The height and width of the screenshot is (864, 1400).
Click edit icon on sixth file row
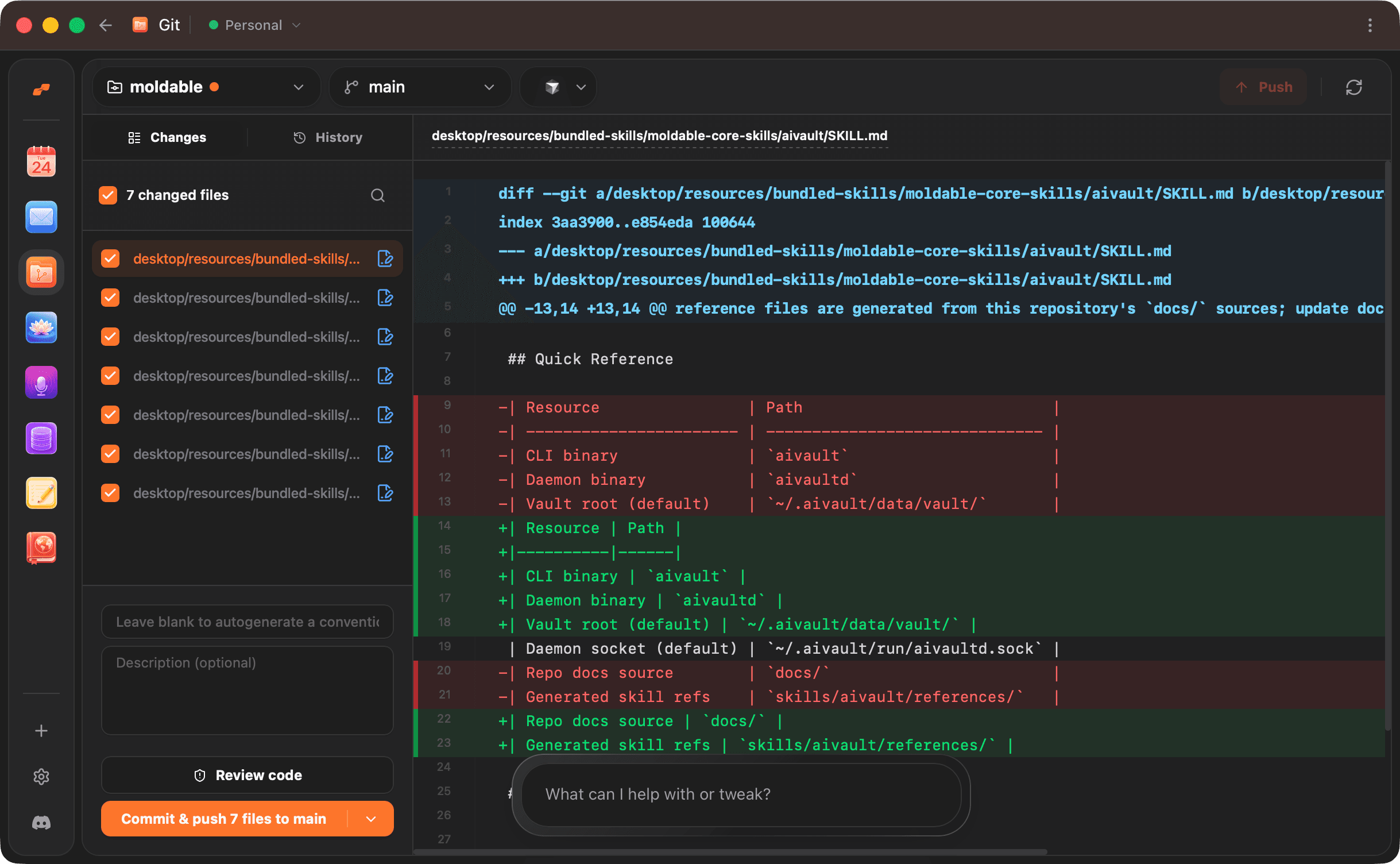pyautogui.click(x=385, y=454)
